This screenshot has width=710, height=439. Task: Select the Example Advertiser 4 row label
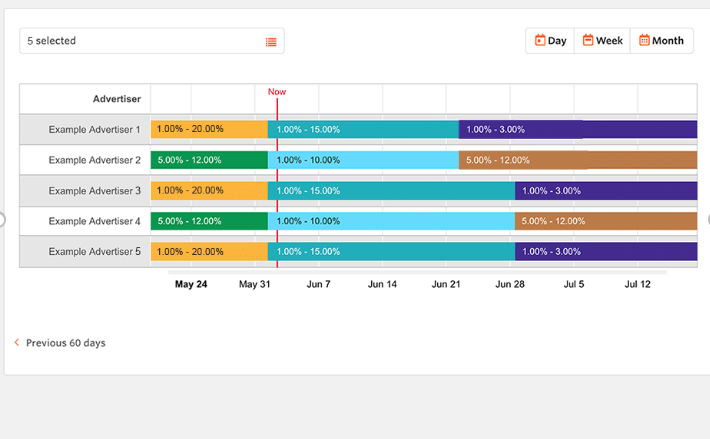(x=94, y=221)
